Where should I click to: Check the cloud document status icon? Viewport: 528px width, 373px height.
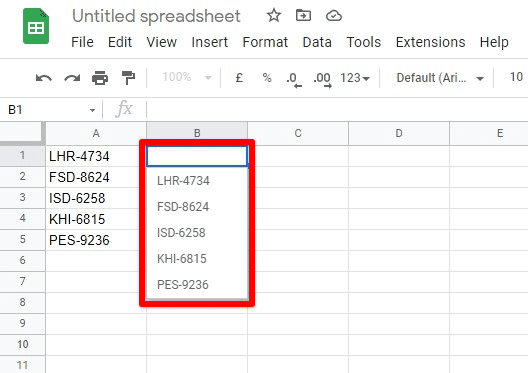[334, 16]
